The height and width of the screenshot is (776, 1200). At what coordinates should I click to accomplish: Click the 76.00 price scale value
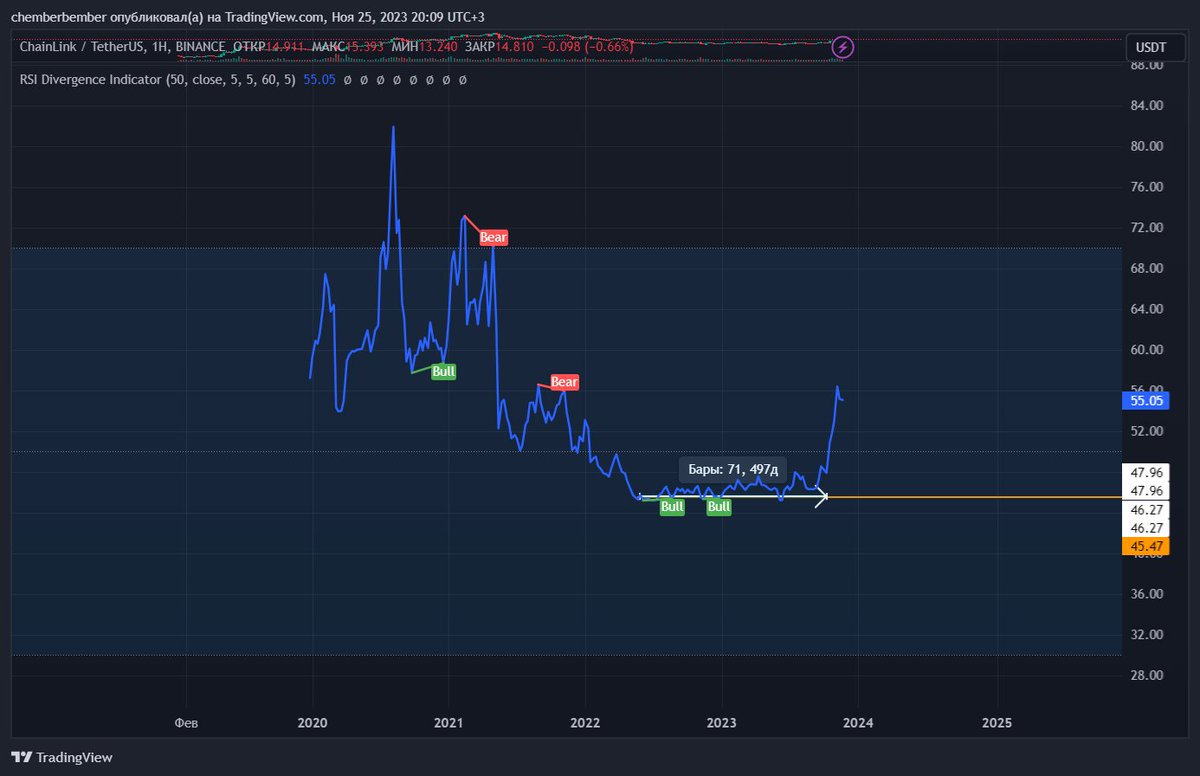[x=1146, y=187]
